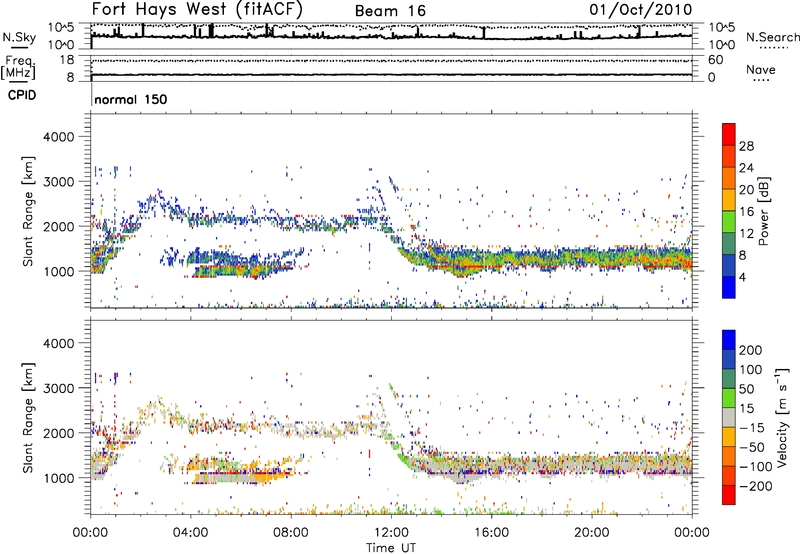800x554 pixels.
Task: Pick the bright blue bottom segment of power colorbar
Action: 729,288
